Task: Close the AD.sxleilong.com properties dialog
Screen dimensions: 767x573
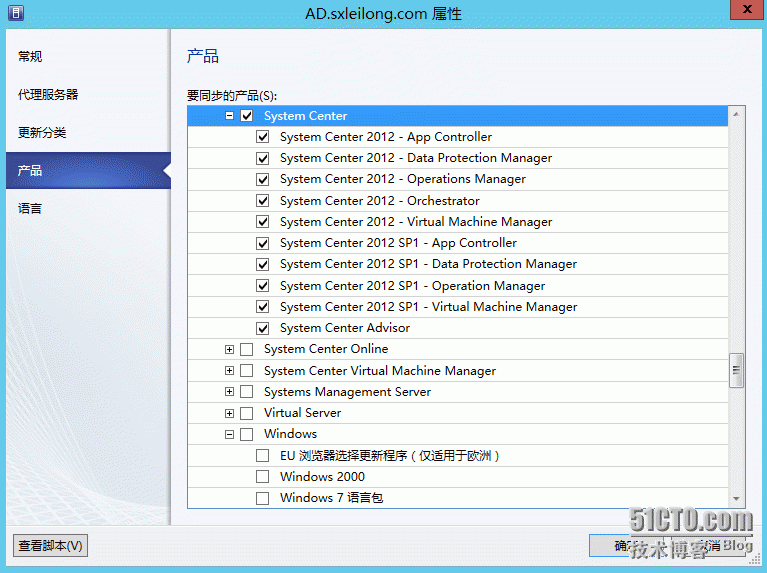Action: [x=747, y=9]
